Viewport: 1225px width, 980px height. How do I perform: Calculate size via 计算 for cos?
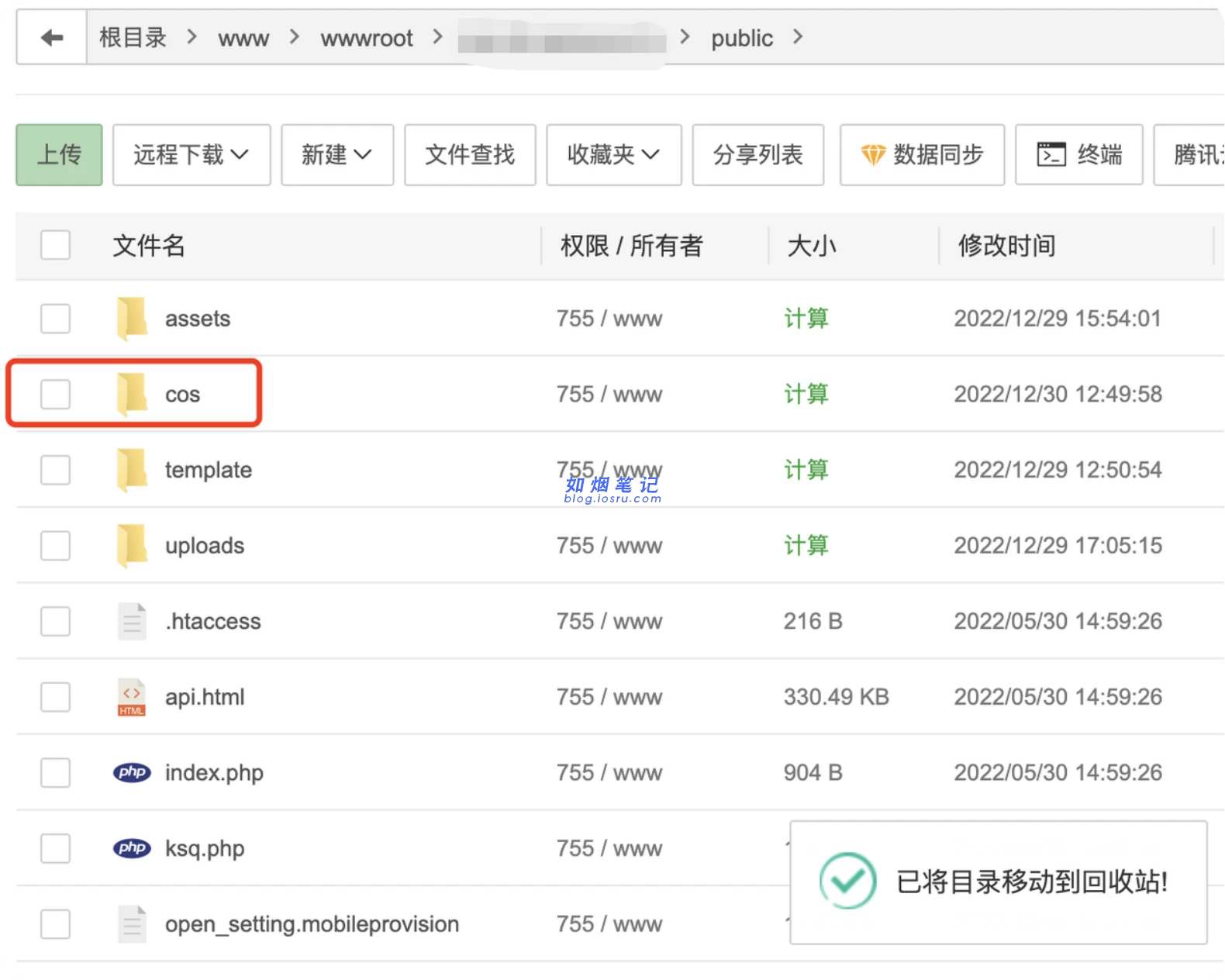(806, 394)
